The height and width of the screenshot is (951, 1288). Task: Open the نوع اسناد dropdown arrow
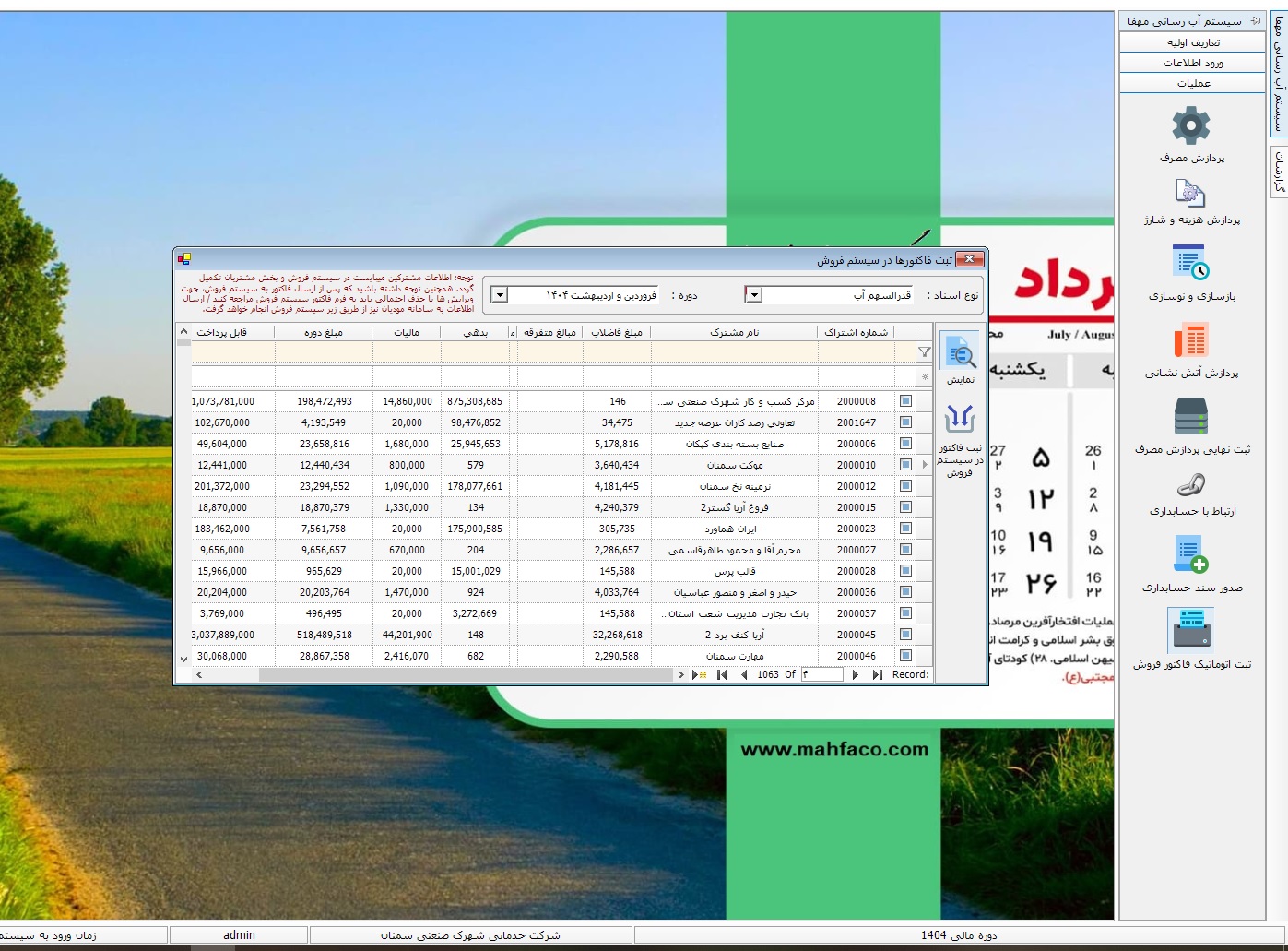[x=753, y=295]
